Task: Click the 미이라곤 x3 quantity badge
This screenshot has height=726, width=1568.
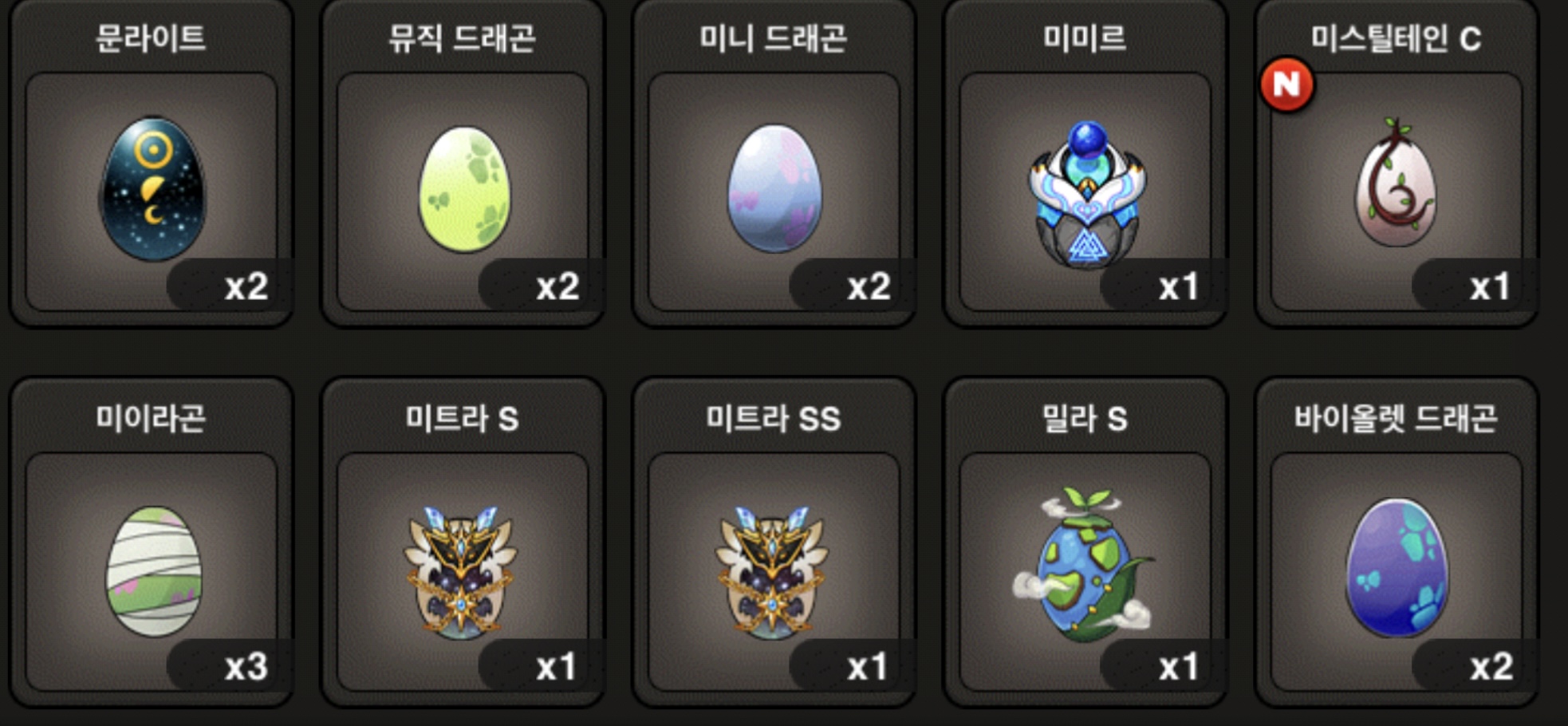Action: pos(229,666)
